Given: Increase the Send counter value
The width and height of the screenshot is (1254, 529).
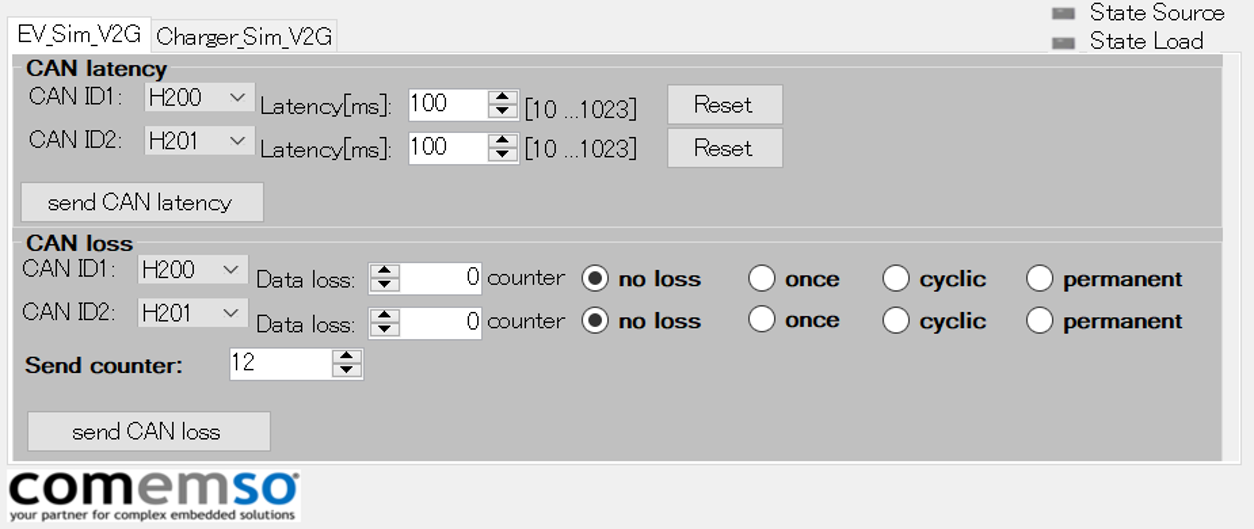Looking at the screenshot, I should (x=346, y=356).
